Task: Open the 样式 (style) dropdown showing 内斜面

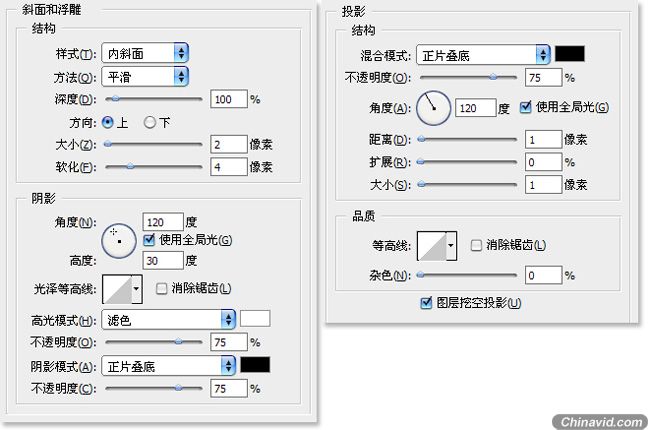Action: [x=145, y=53]
